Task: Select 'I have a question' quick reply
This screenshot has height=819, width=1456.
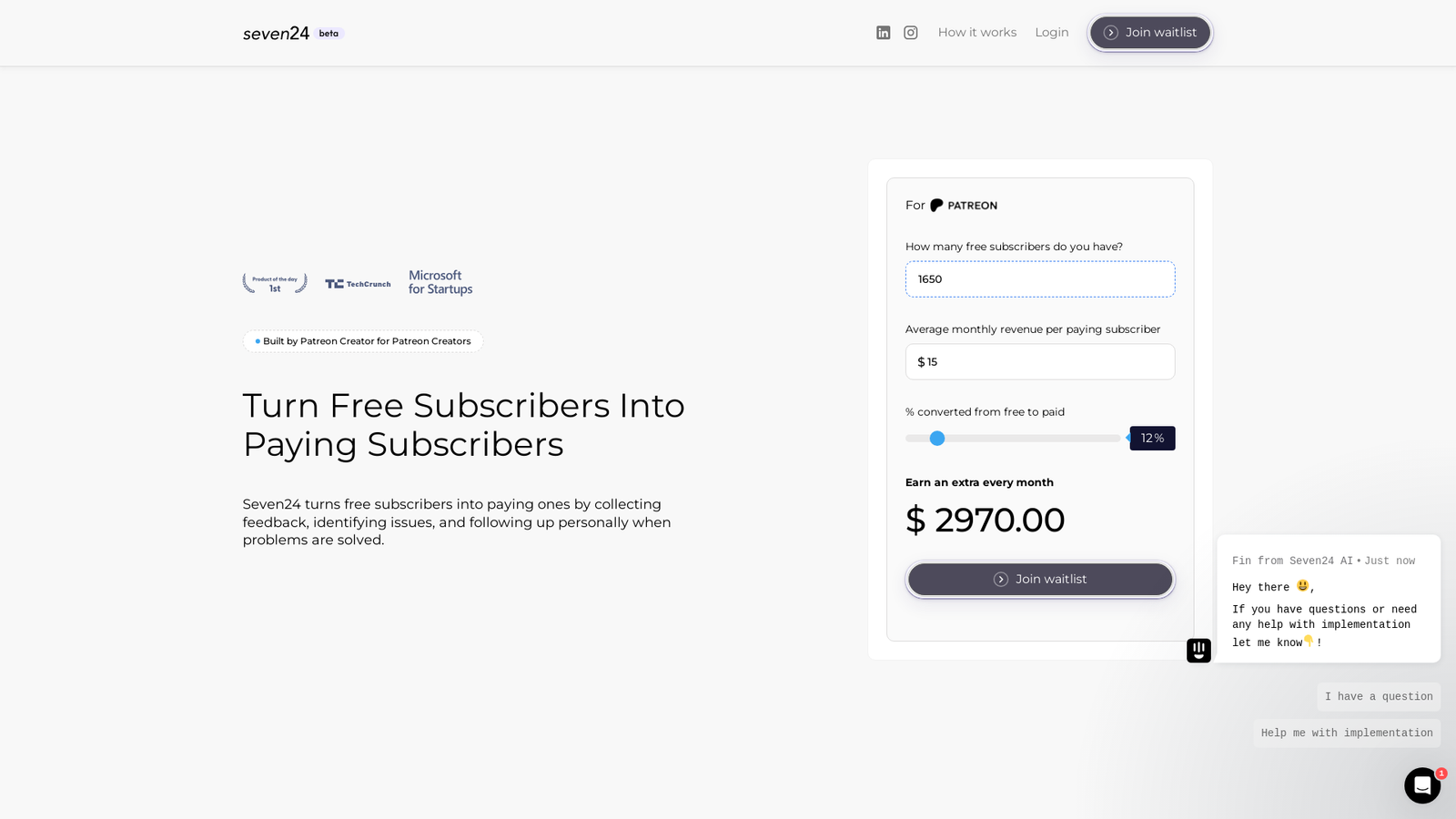Action: pyautogui.click(x=1379, y=697)
